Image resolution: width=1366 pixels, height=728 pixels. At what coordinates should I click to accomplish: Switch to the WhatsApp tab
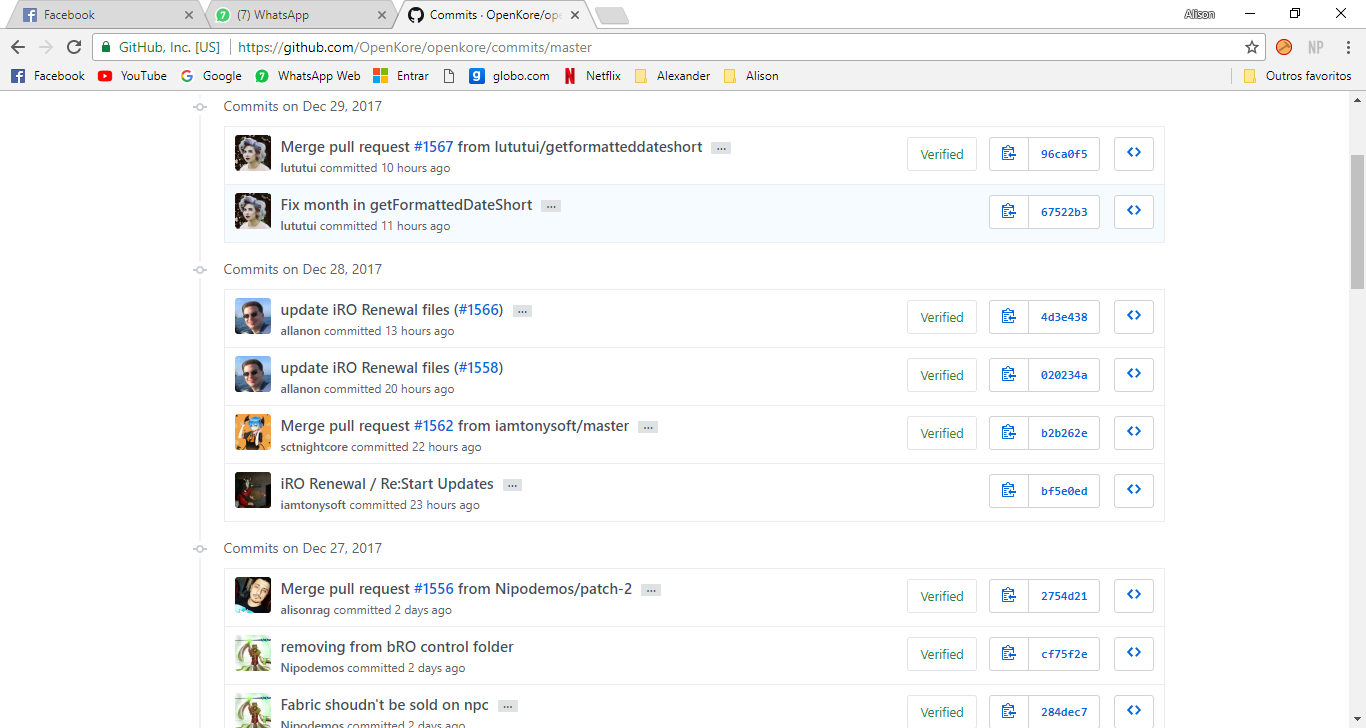tap(300, 15)
